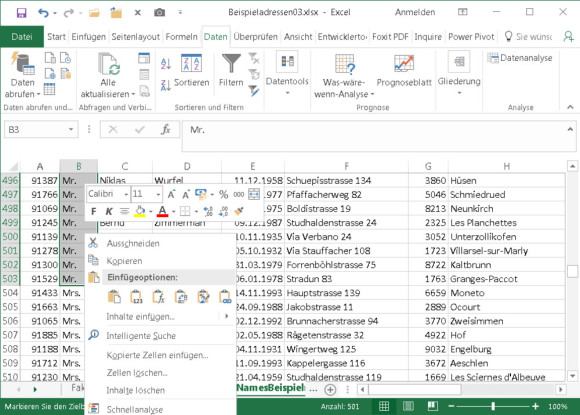
Task: Expand the Name Box dropdown arrow
Action: [x=71, y=129]
